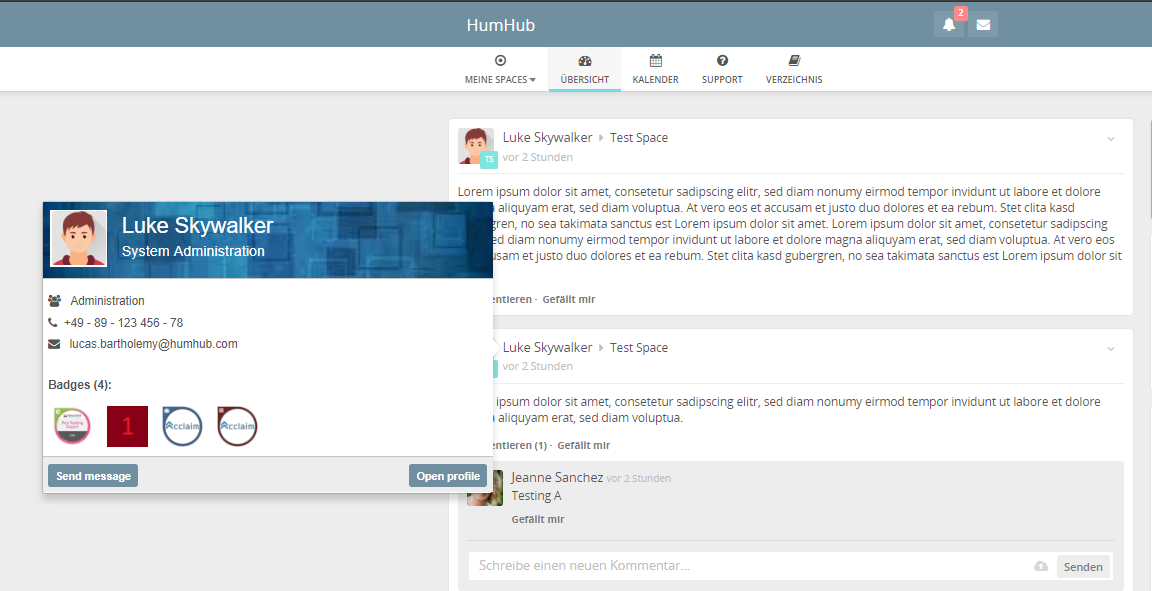Viewport: 1152px width, 591px height.
Task: Open the first post's options chevron
Action: tap(1110, 139)
